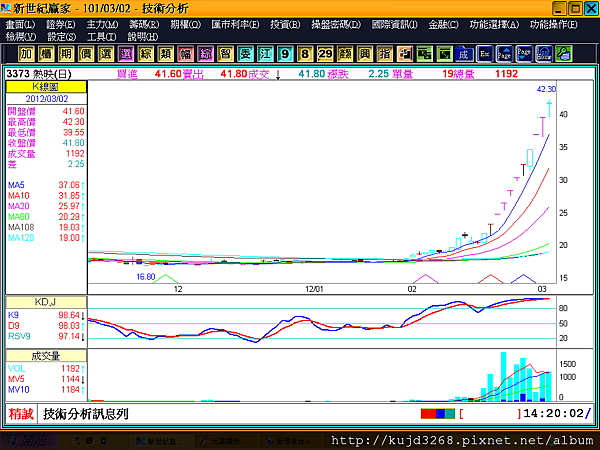The image size is (600, 450).
Task: Click the MA10 value 31.85
Action: (69, 196)
